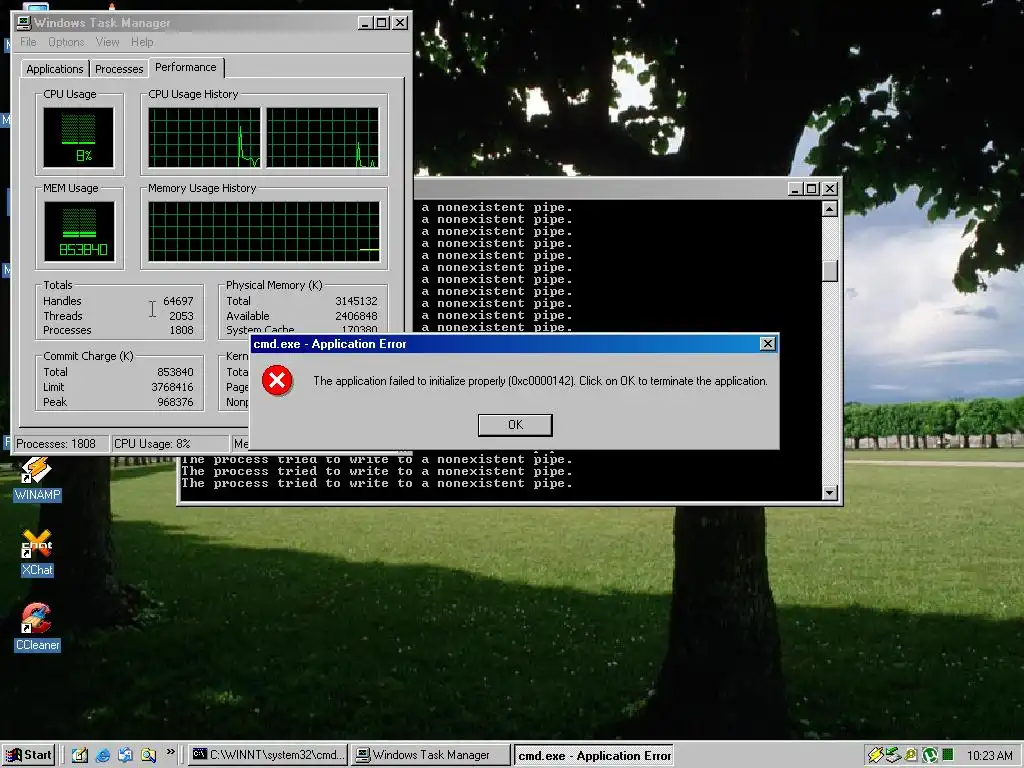Viewport: 1024px width, 768px height.
Task: Click the Totals Processes value 1808
Action: (181, 330)
